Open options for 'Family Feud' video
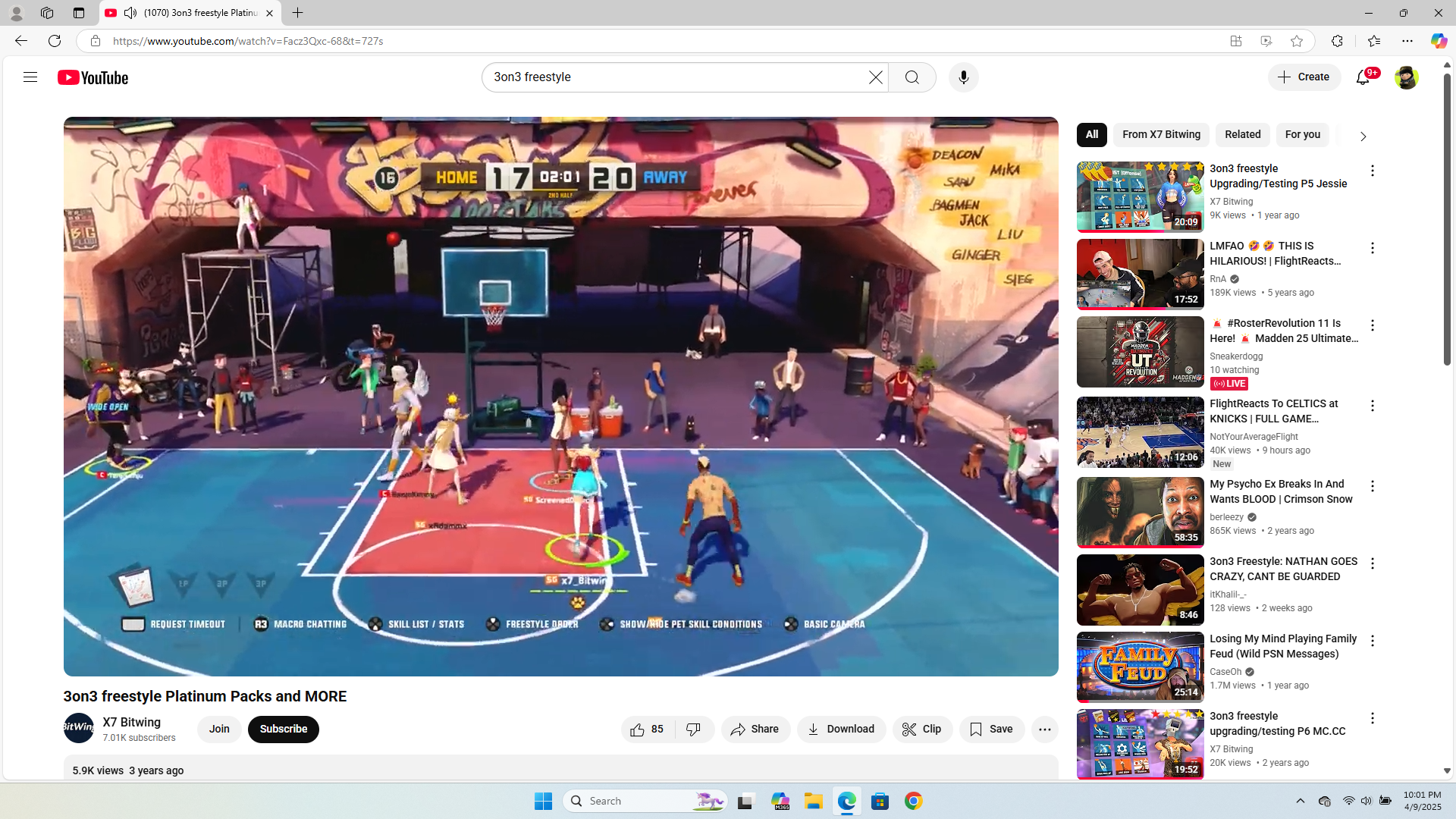1456x819 pixels. (1373, 641)
